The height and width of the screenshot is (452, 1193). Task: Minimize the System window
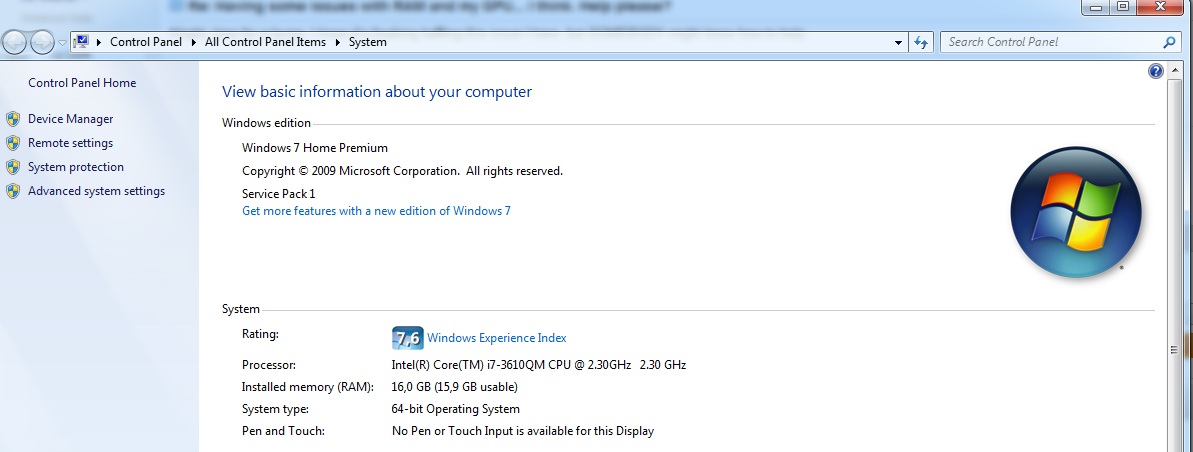(x=1096, y=7)
